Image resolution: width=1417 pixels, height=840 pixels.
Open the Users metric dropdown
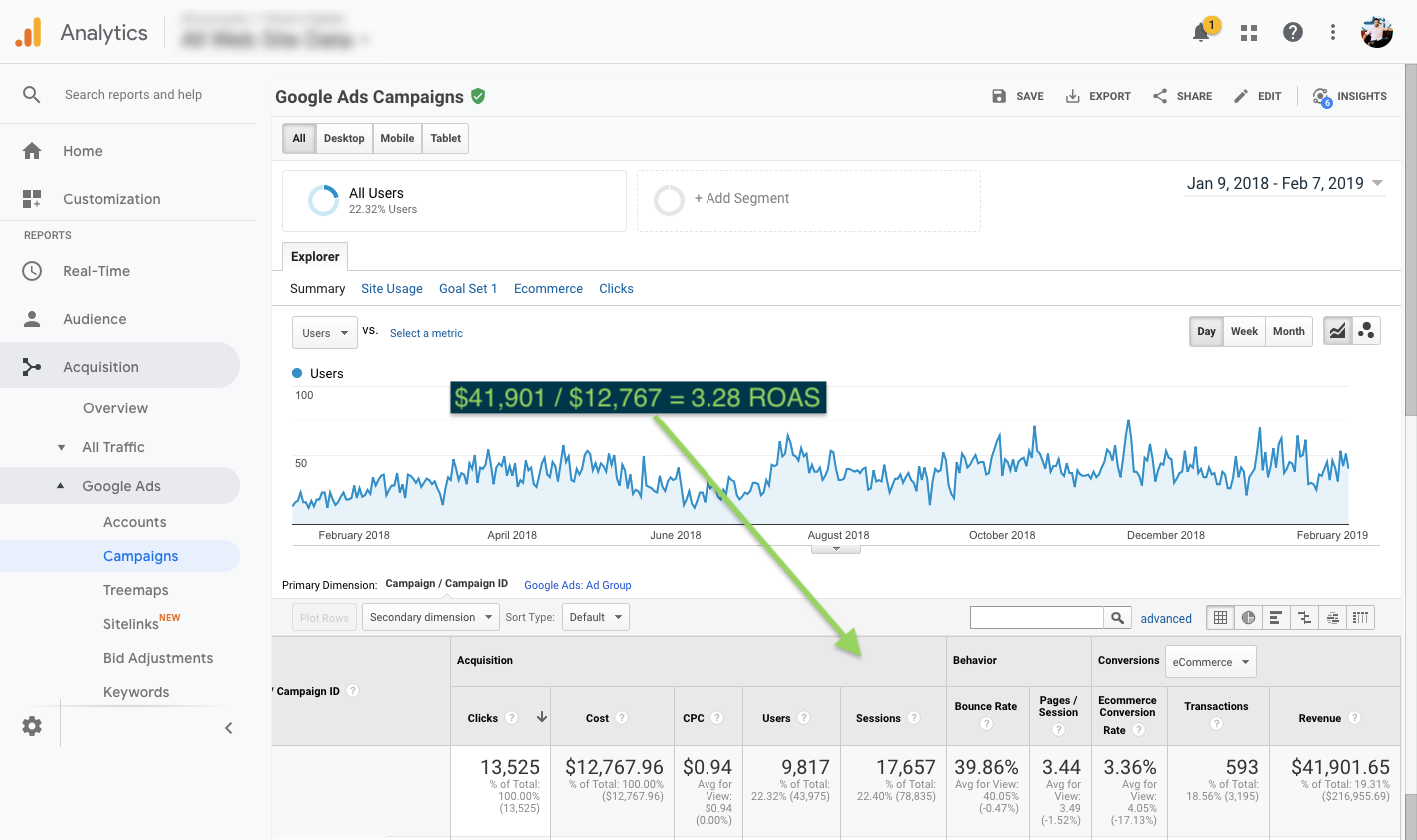325,333
